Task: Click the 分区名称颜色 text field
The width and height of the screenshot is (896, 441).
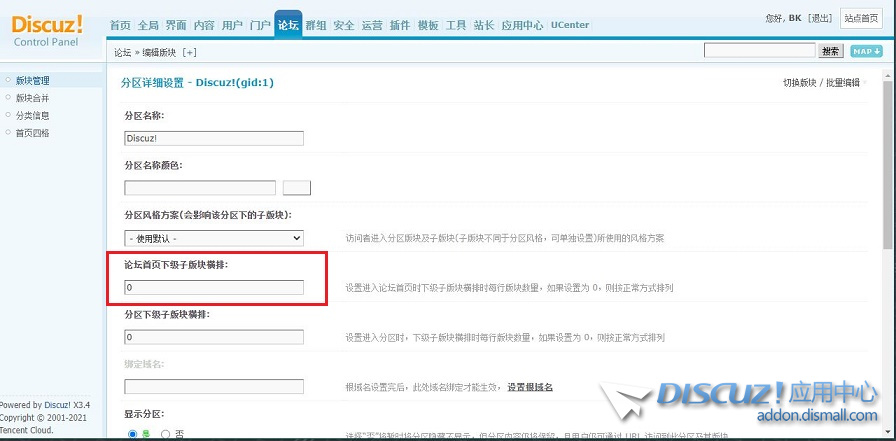Action: tap(200, 188)
